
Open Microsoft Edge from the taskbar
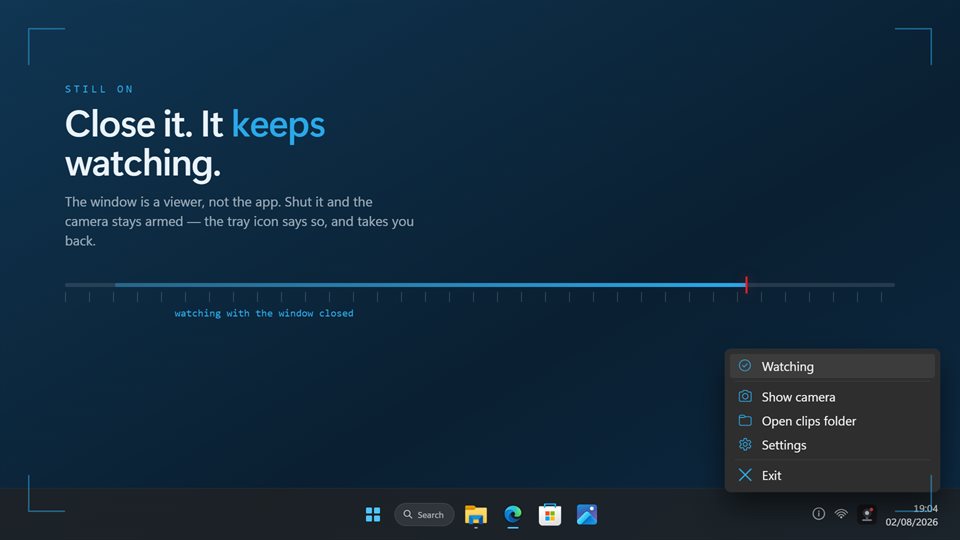(x=513, y=515)
